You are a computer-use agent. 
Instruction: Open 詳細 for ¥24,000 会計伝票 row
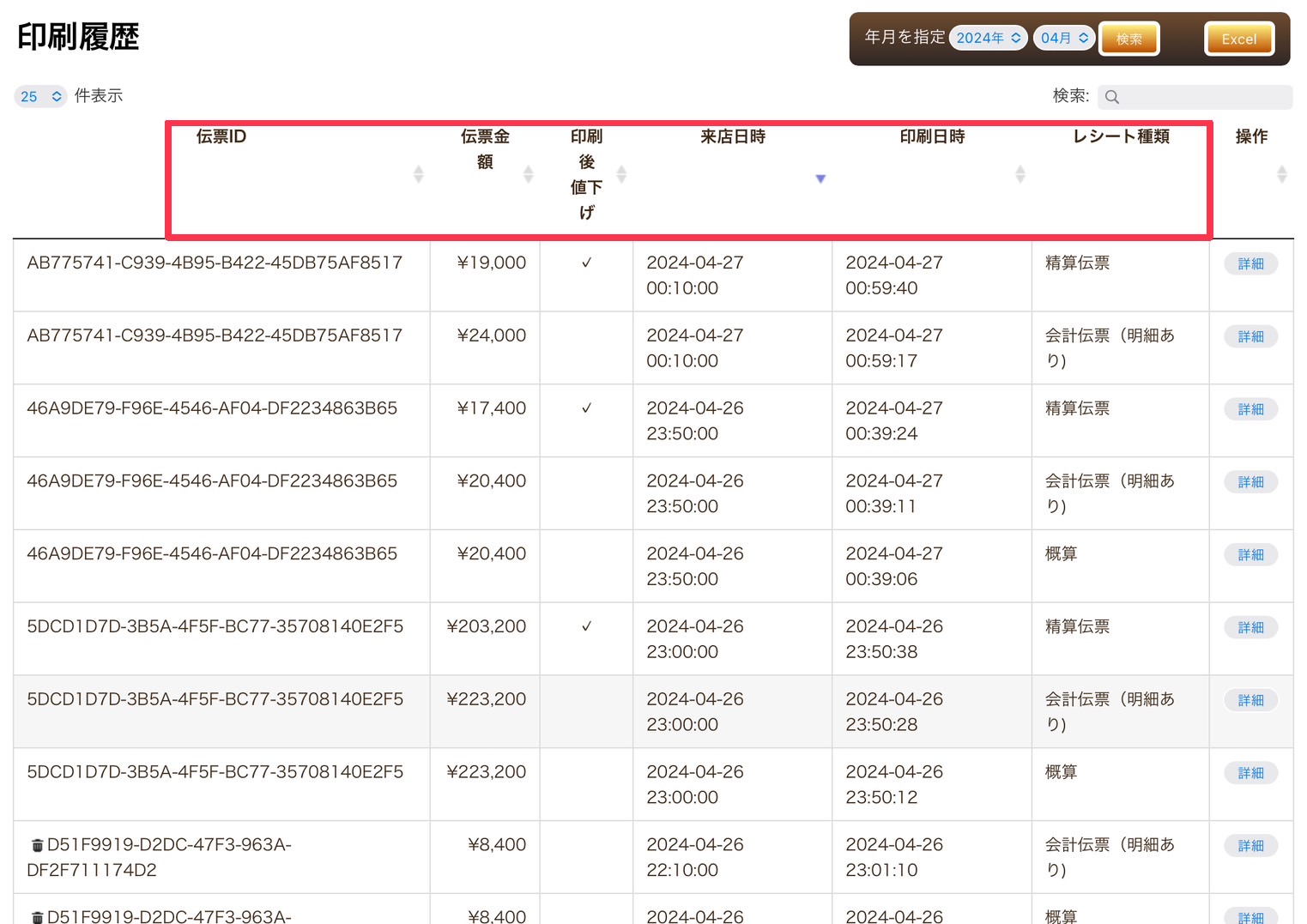tap(1250, 336)
